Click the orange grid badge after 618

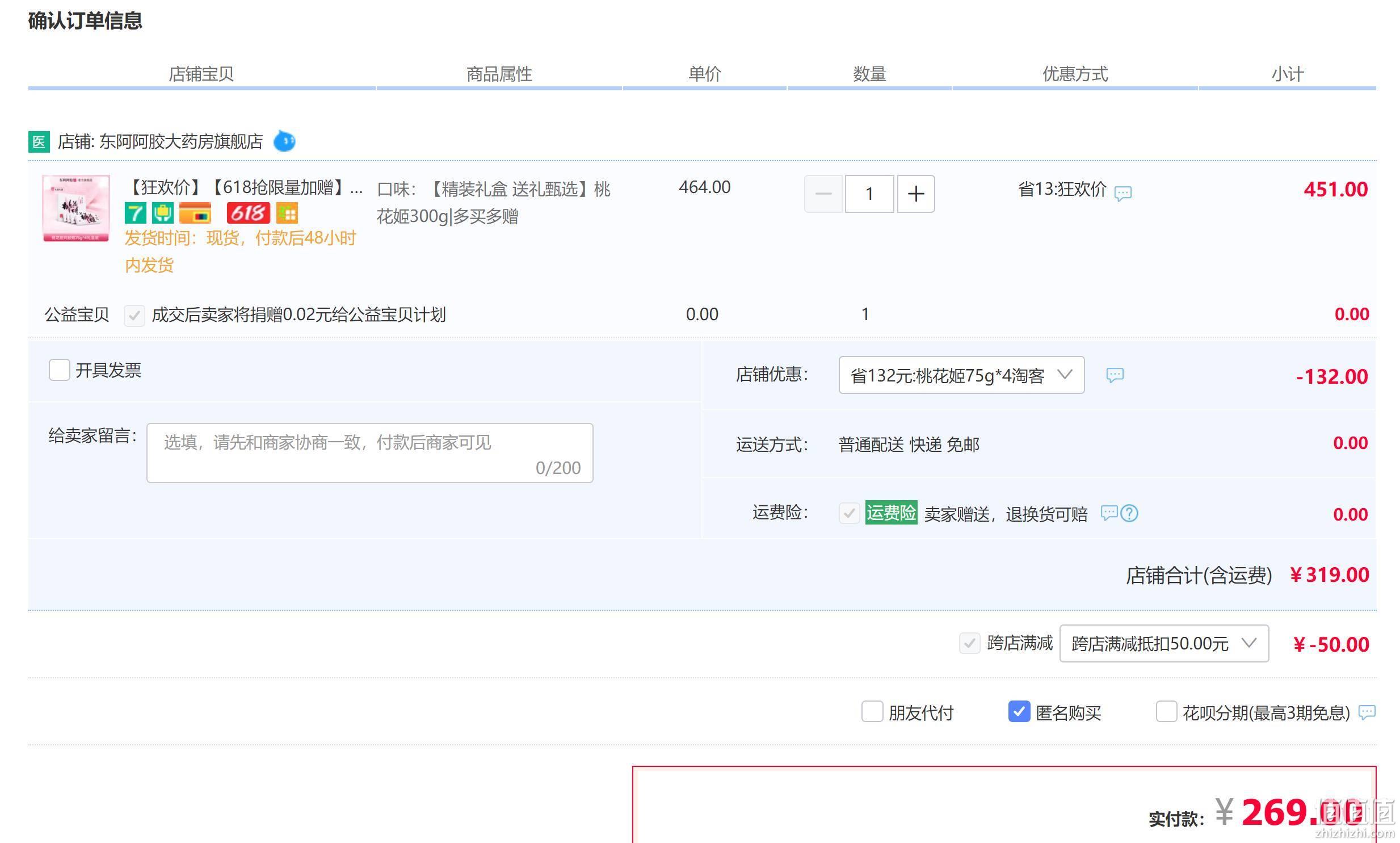point(287,213)
